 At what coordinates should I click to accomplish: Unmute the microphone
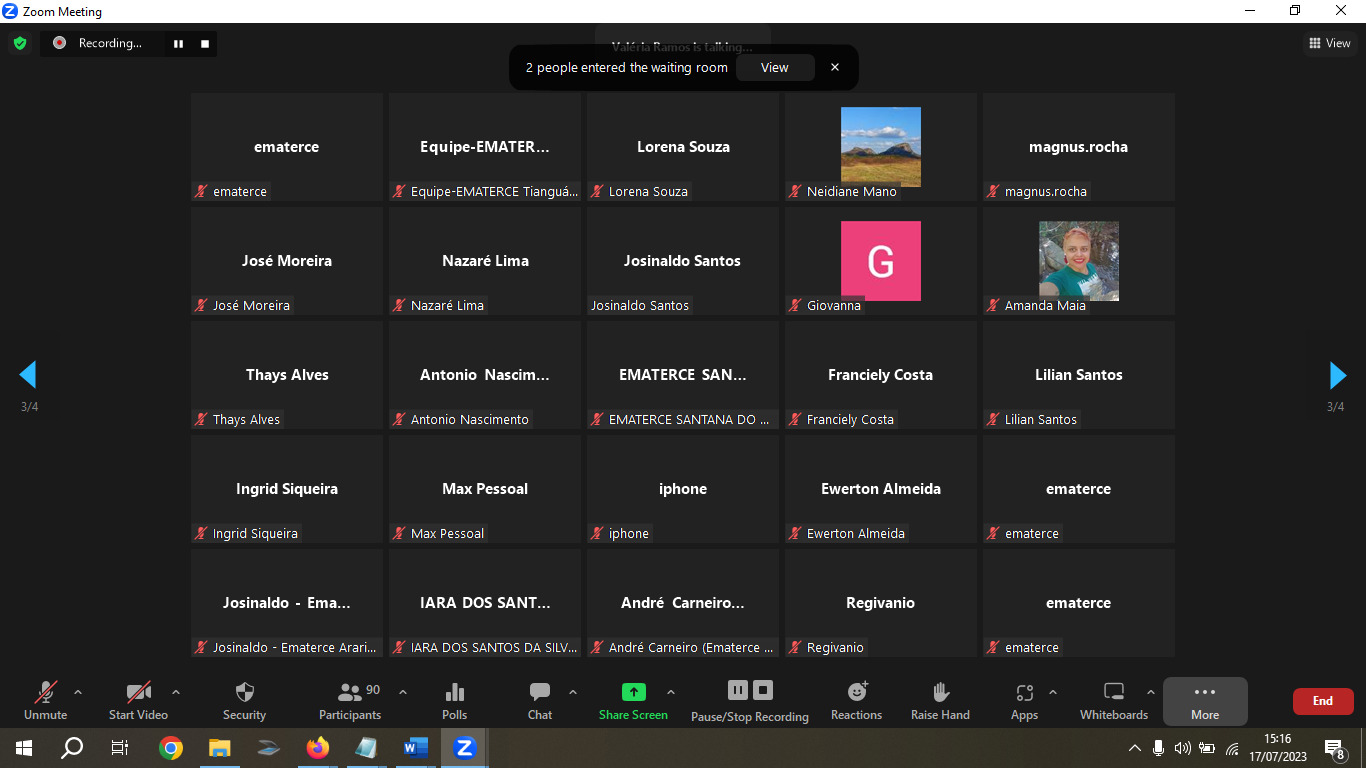point(45,700)
